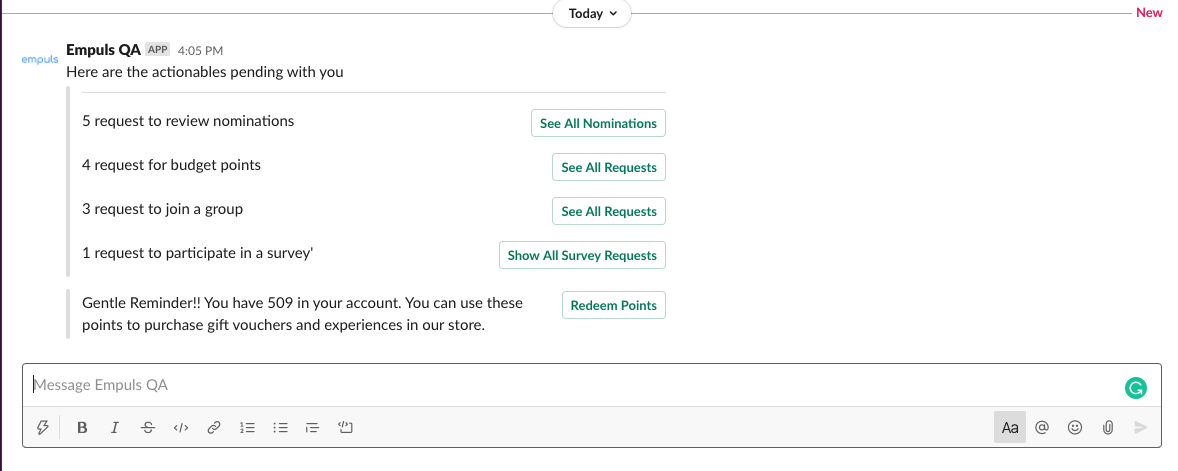Viewport: 1178px width, 471px height.
Task: Open the Grammarly icon in message box
Action: click(x=1135, y=388)
